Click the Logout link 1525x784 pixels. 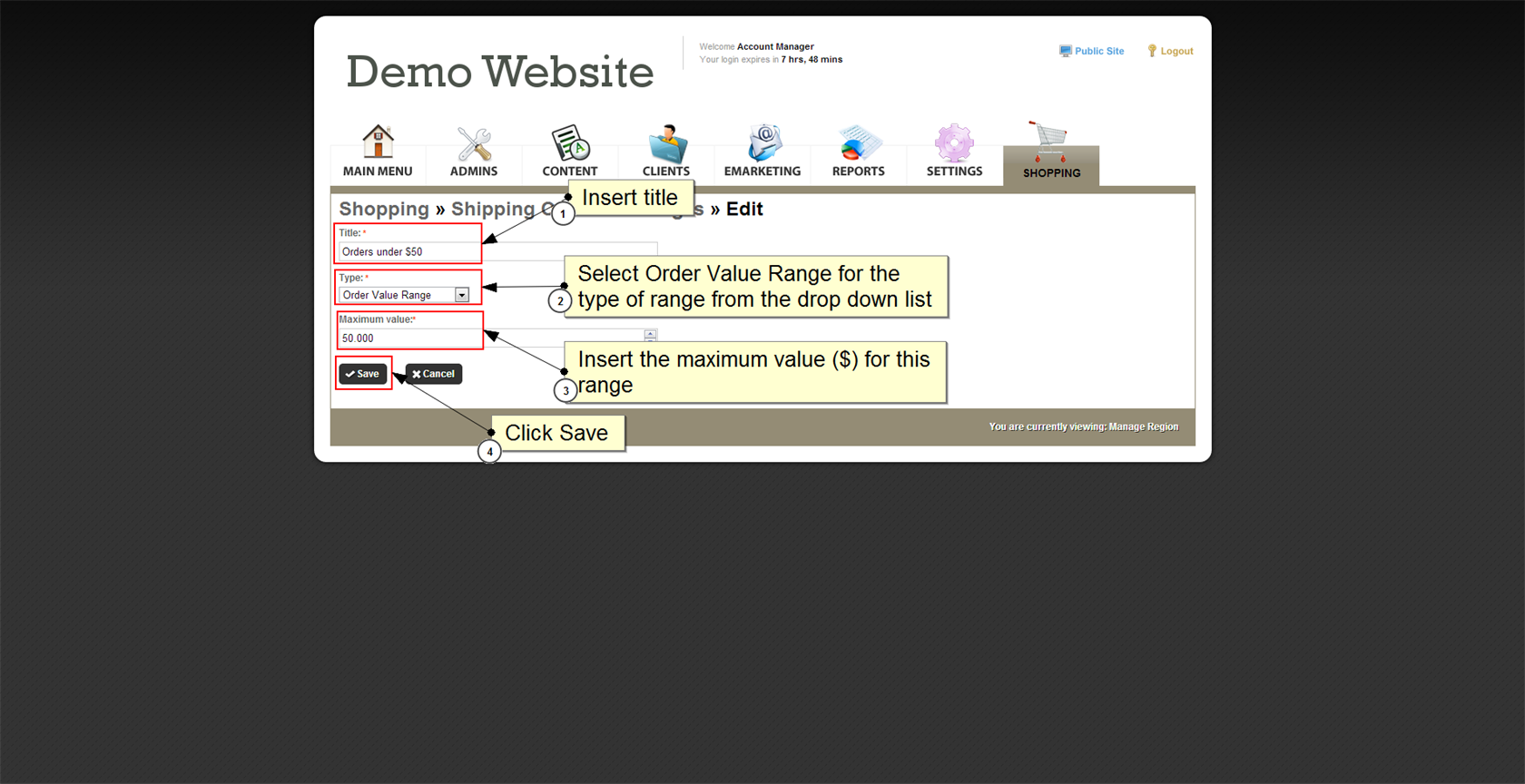[1176, 52]
